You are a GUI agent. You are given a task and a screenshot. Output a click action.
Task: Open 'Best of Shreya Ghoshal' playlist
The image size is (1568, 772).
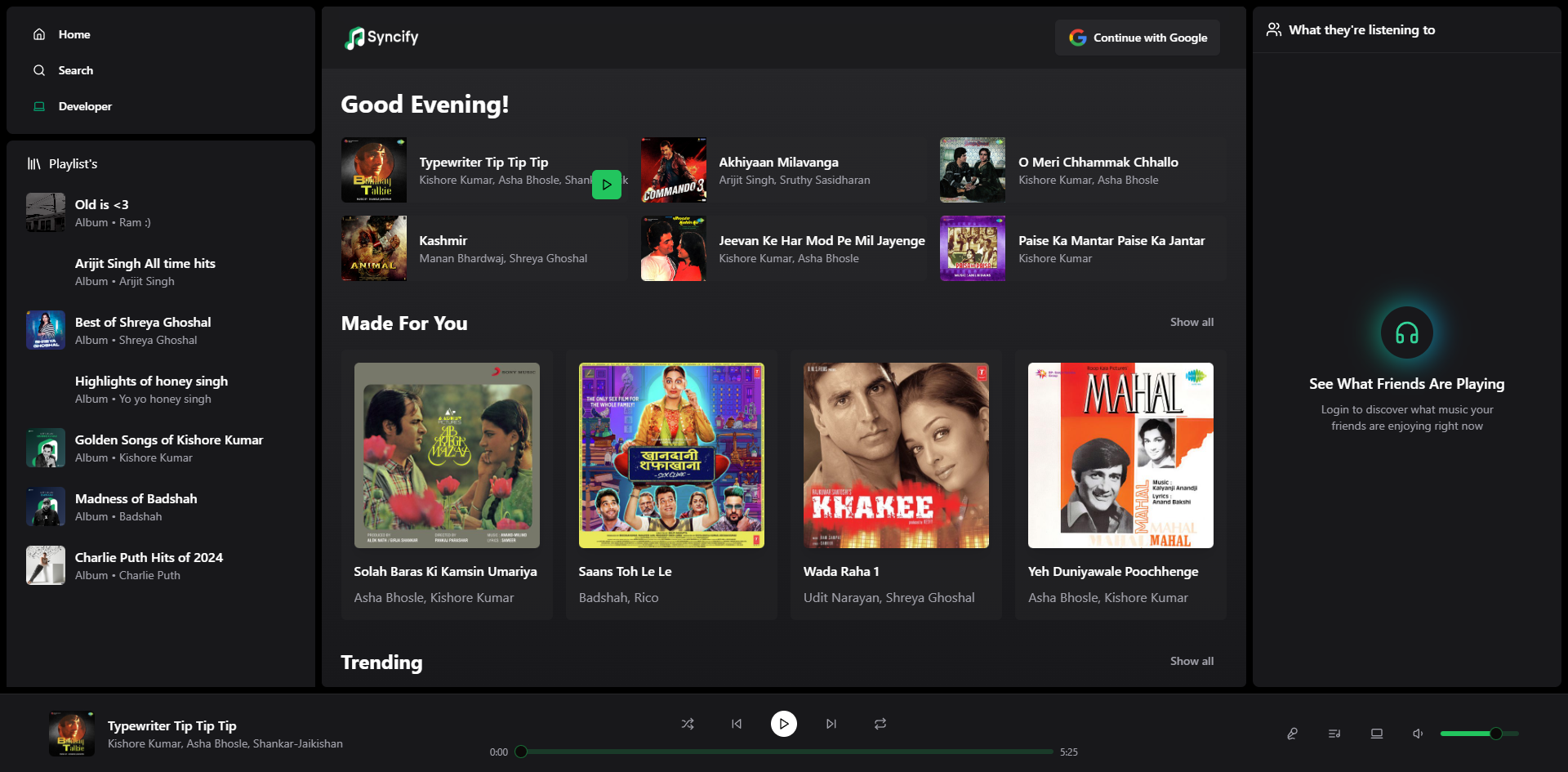click(x=161, y=330)
